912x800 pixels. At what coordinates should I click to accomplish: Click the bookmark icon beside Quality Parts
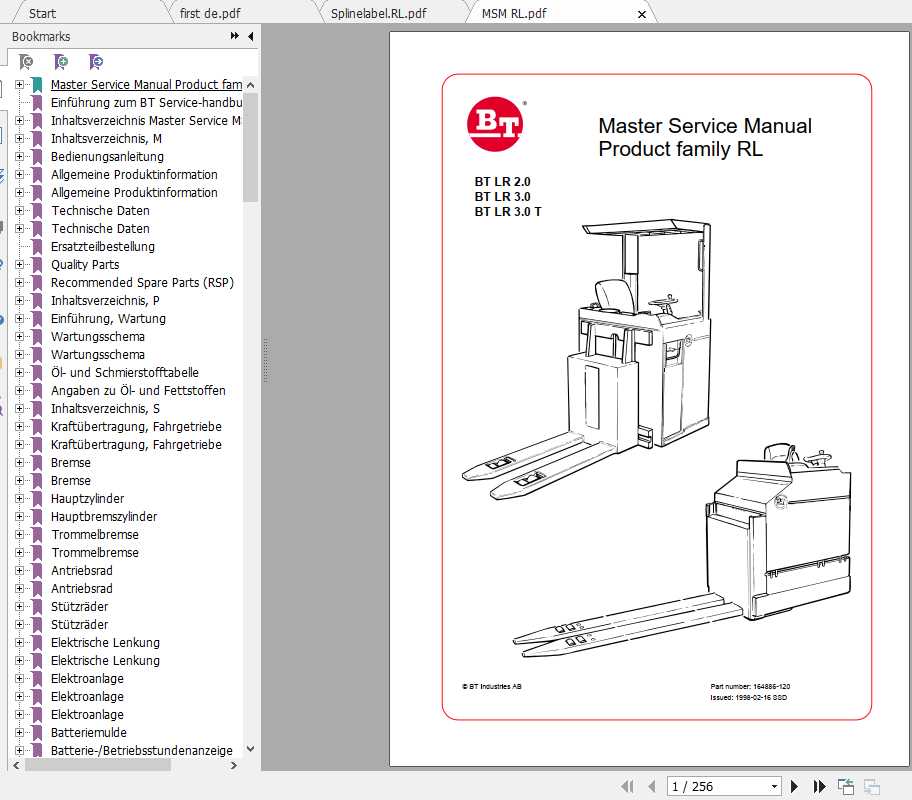37,265
